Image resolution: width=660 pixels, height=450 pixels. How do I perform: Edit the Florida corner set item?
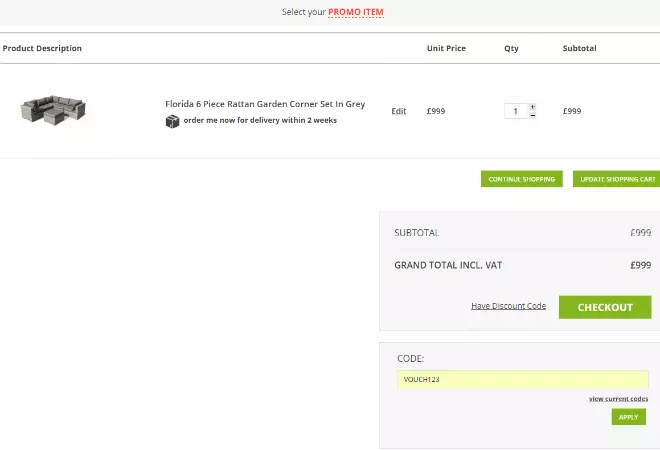click(x=399, y=111)
